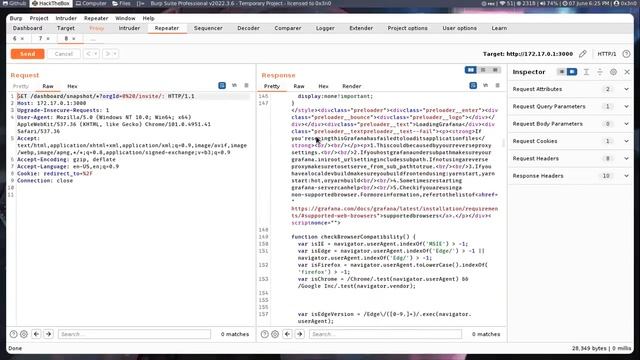This screenshot has height=360, width=640.
Task: Open Inspector settings gear icon
Action: 613,72
